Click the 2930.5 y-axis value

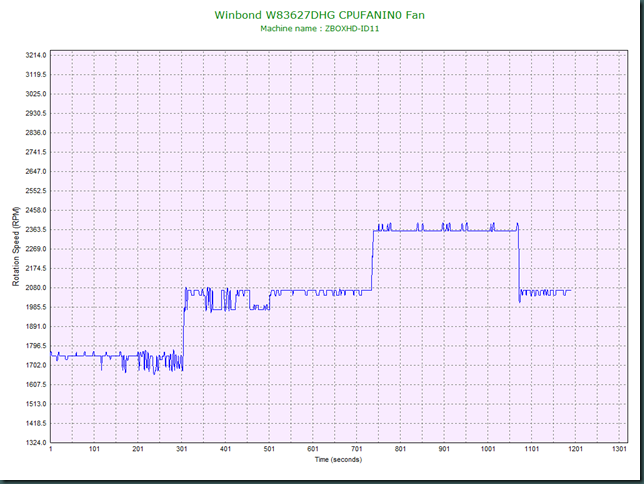pyautogui.click(x=36, y=113)
